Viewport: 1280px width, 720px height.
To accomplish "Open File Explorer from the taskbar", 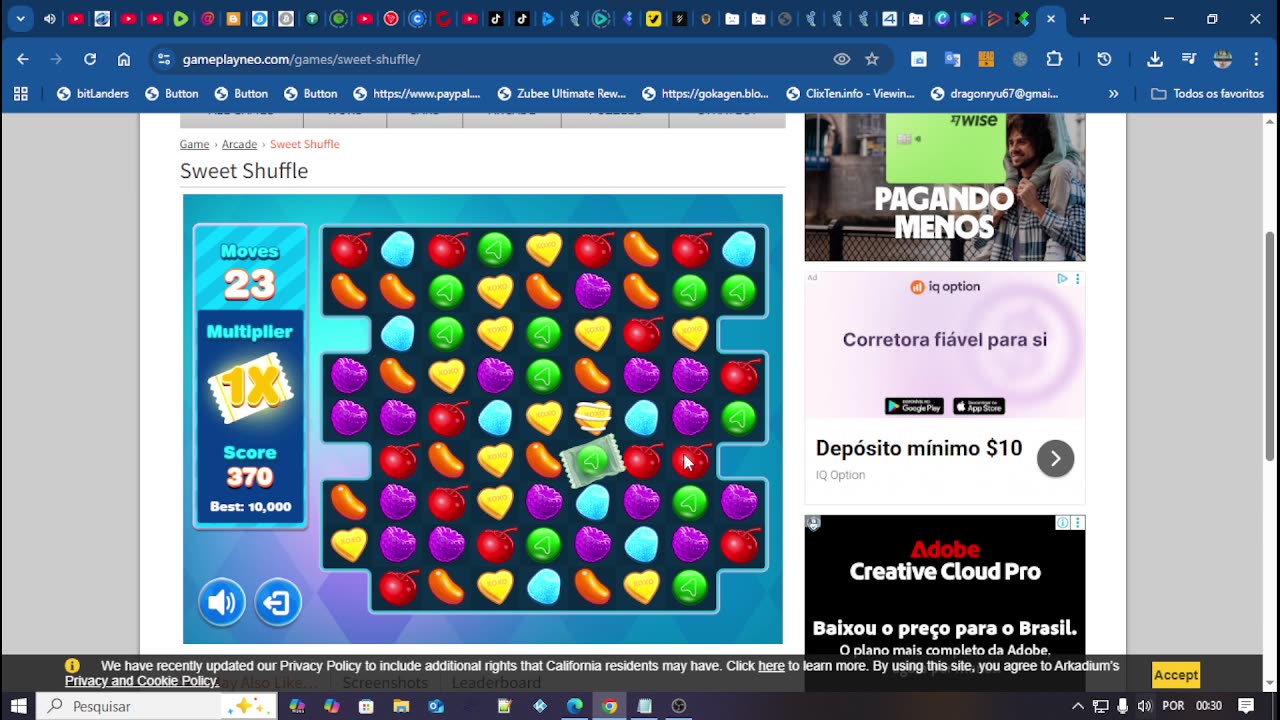I will 401,706.
